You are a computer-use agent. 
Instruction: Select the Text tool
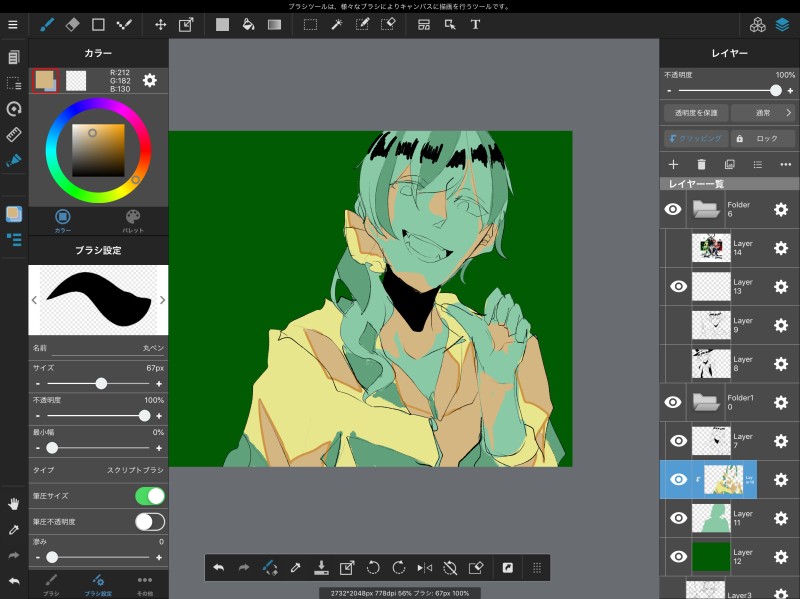(475, 24)
